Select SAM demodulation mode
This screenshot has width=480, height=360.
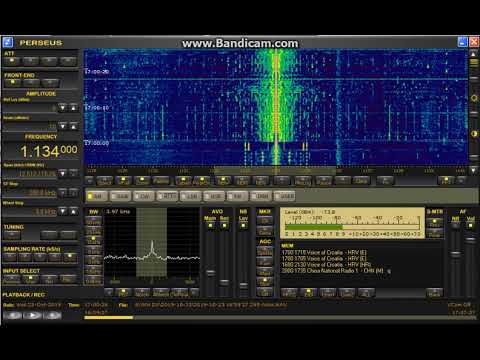tap(120, 196)
